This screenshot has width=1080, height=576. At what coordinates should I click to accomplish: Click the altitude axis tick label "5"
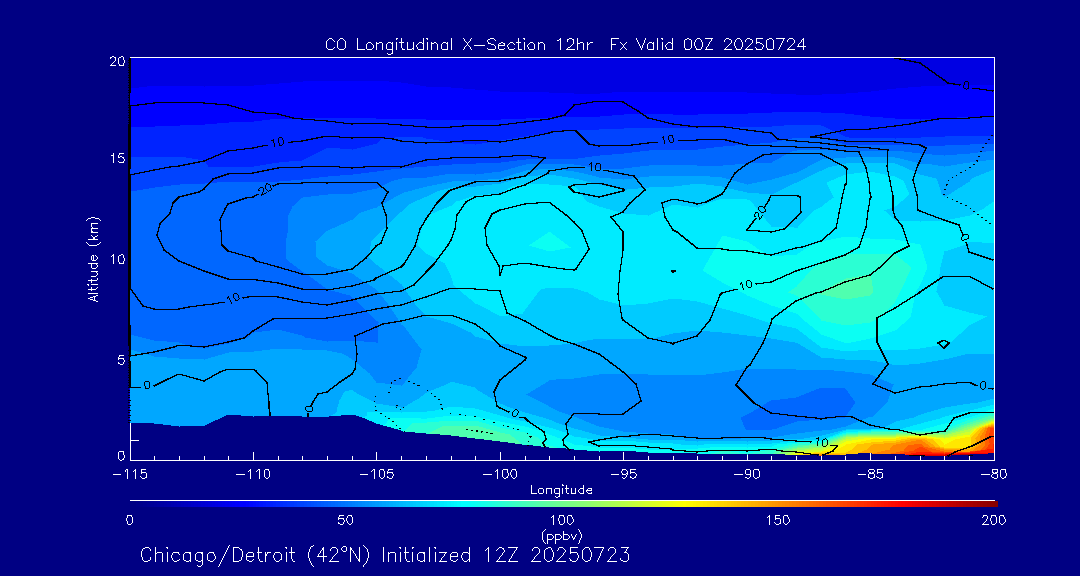coord(121,359)
